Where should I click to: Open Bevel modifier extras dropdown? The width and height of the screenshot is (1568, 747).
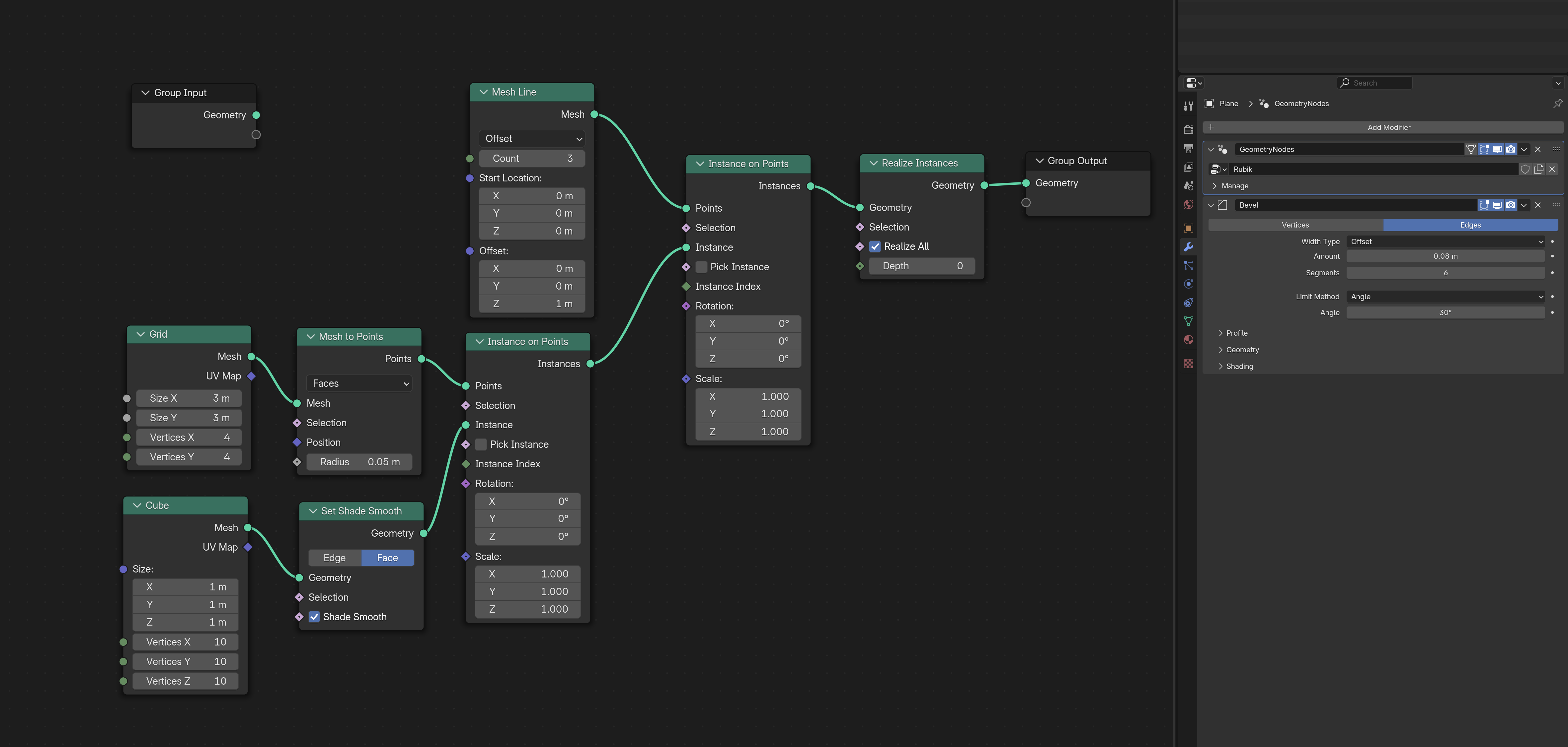1524,205
